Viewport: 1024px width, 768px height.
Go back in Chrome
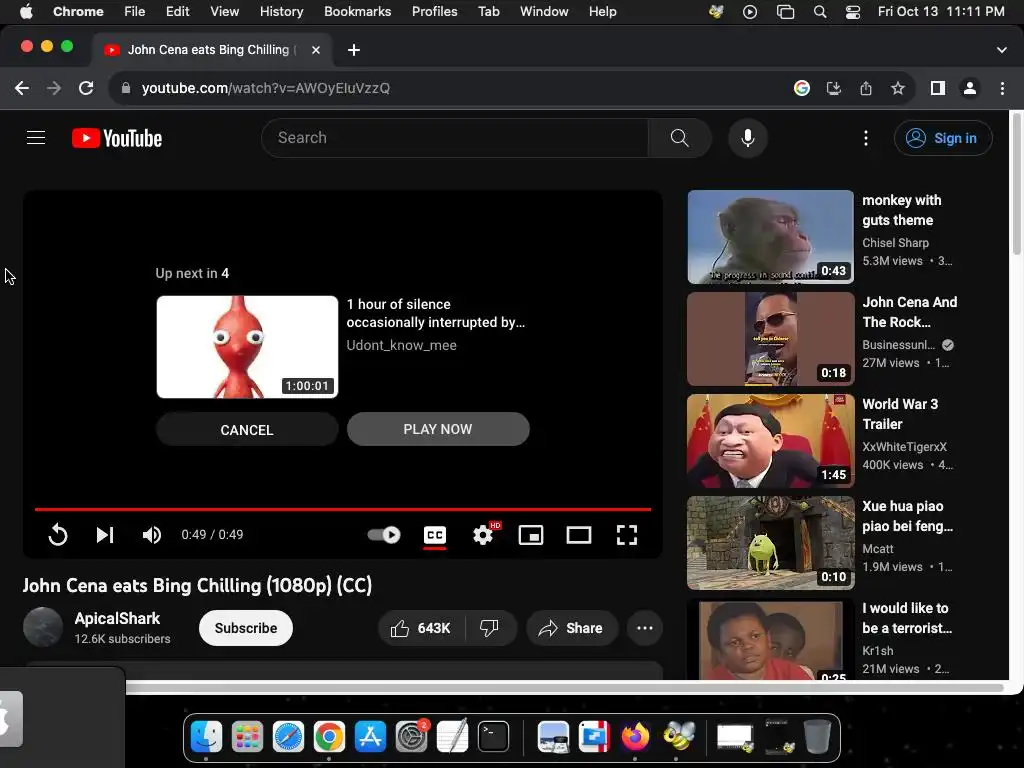[22, 88]
